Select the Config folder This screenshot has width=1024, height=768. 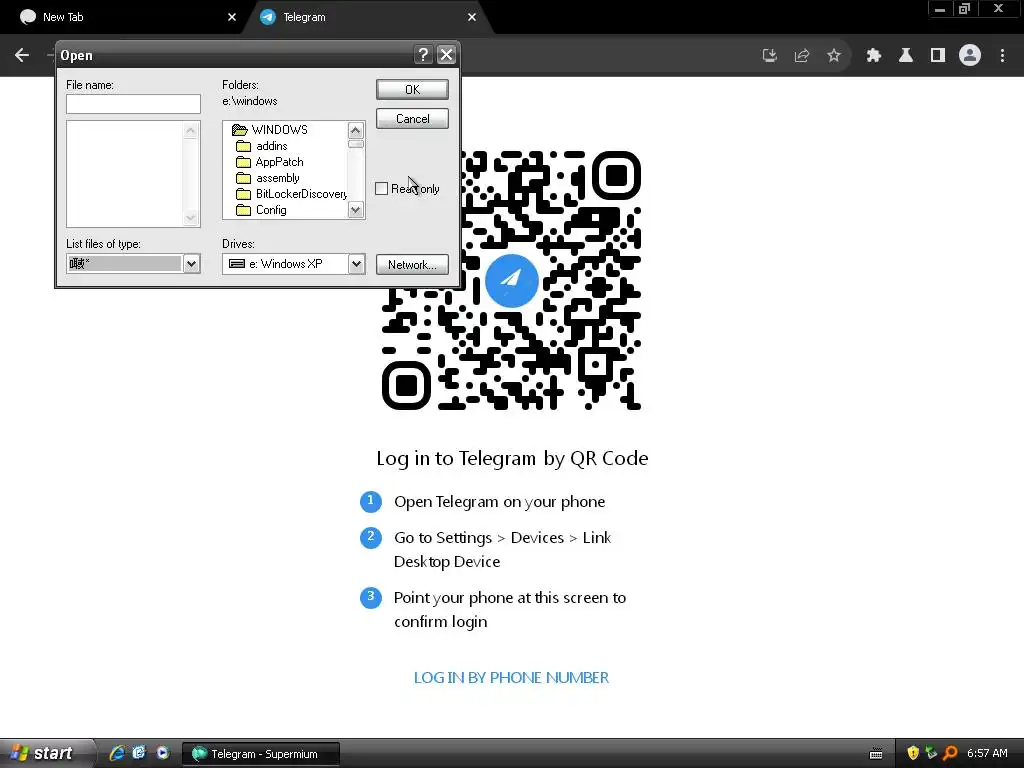[261, 210]
